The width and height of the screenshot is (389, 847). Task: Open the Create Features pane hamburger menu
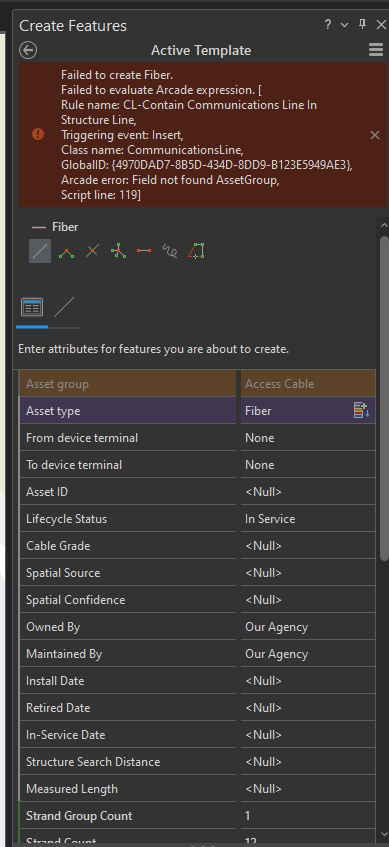tap(376, 50)
